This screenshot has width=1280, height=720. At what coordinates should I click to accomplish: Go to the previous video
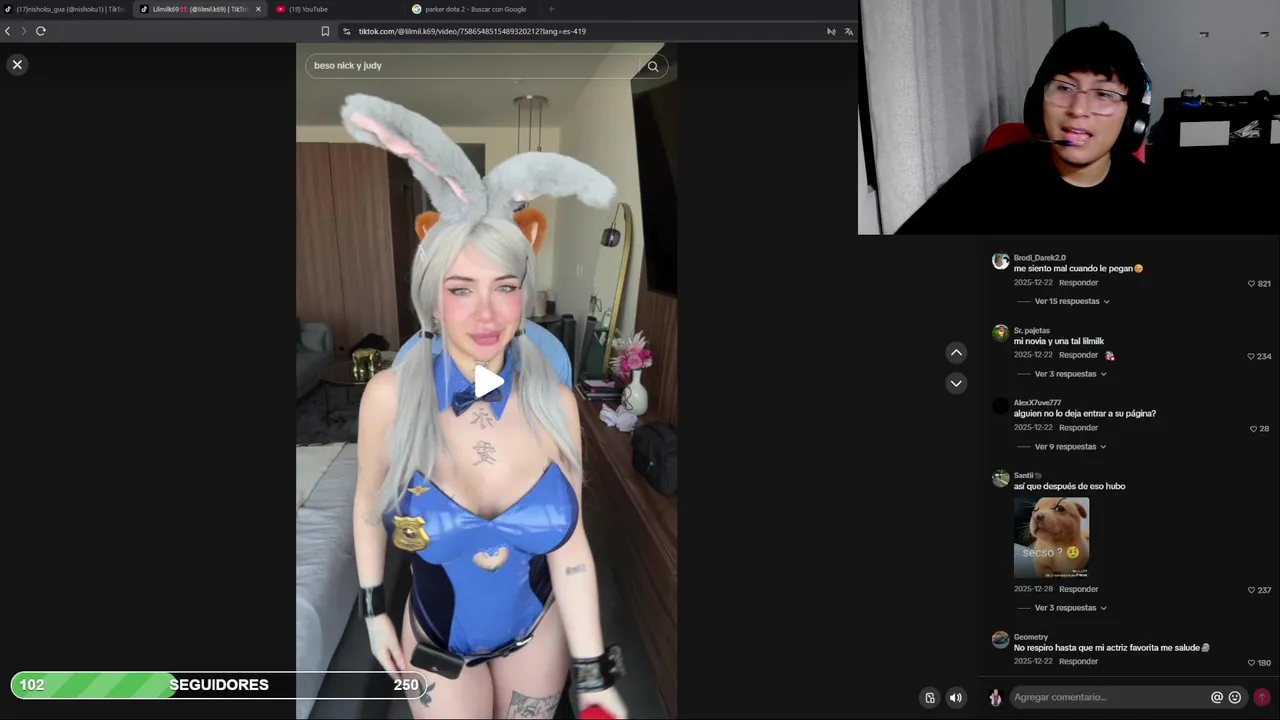click(x=956, y=352)
